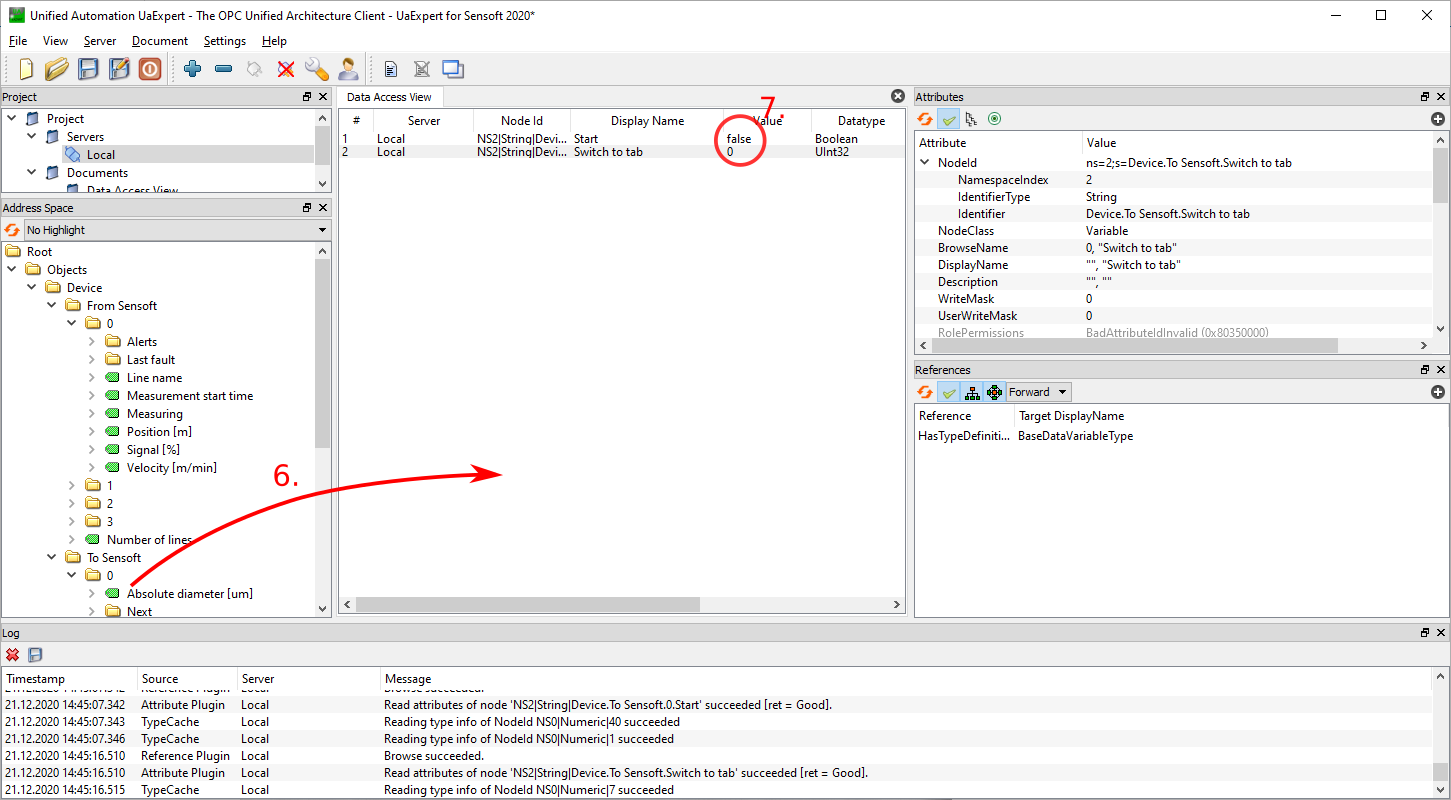This screenshot has width=1451, height=800.
Task: Sort by the Display Name column header
Action: tap(647, 121)
